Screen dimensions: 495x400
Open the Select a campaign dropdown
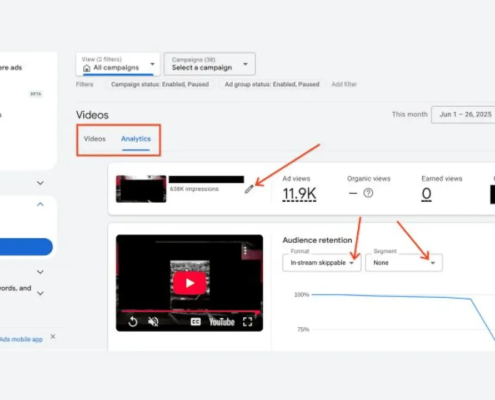point(210,64)
